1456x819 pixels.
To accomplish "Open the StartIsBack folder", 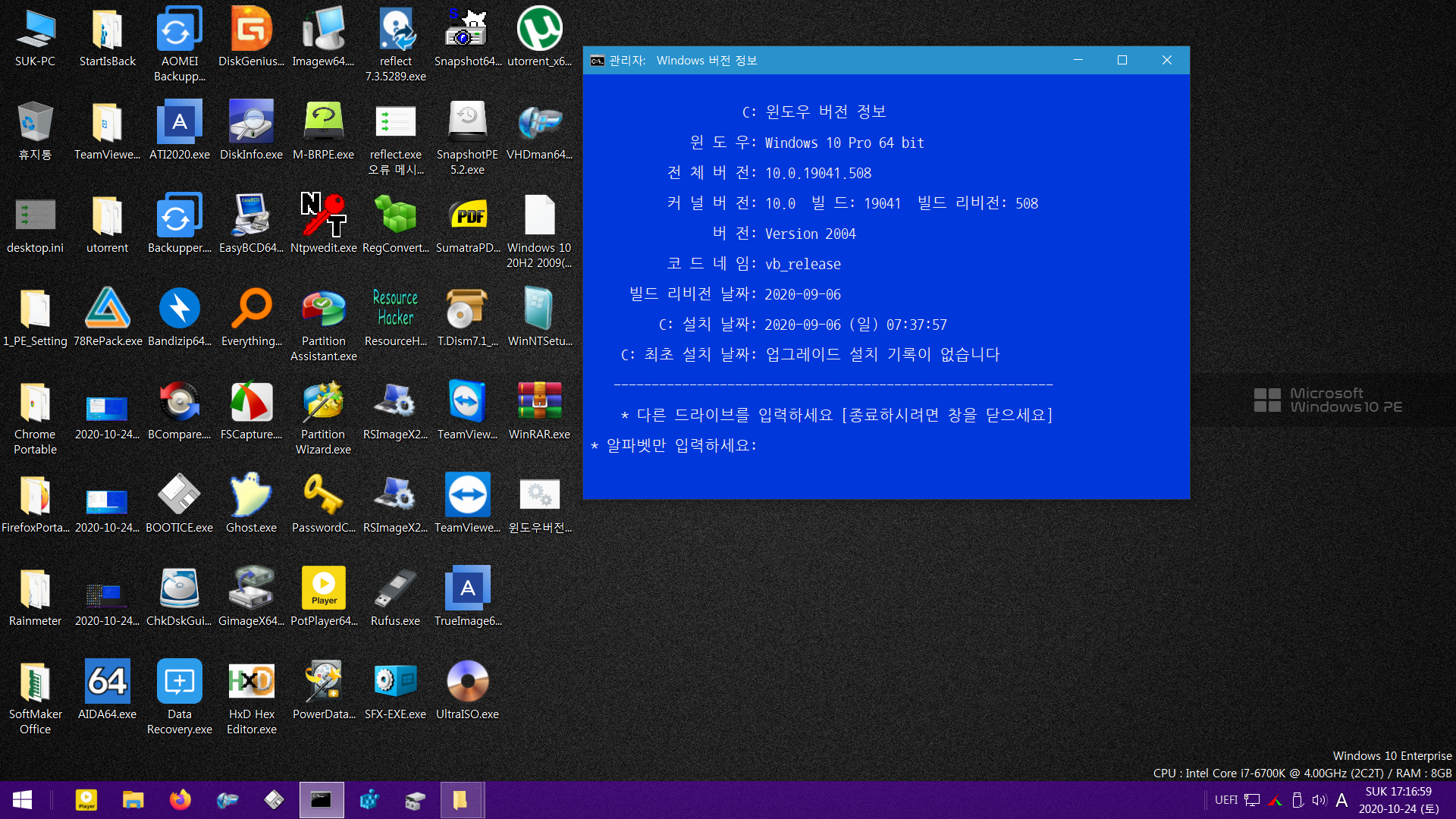I will pyautogui.click(x=107, y=38).
